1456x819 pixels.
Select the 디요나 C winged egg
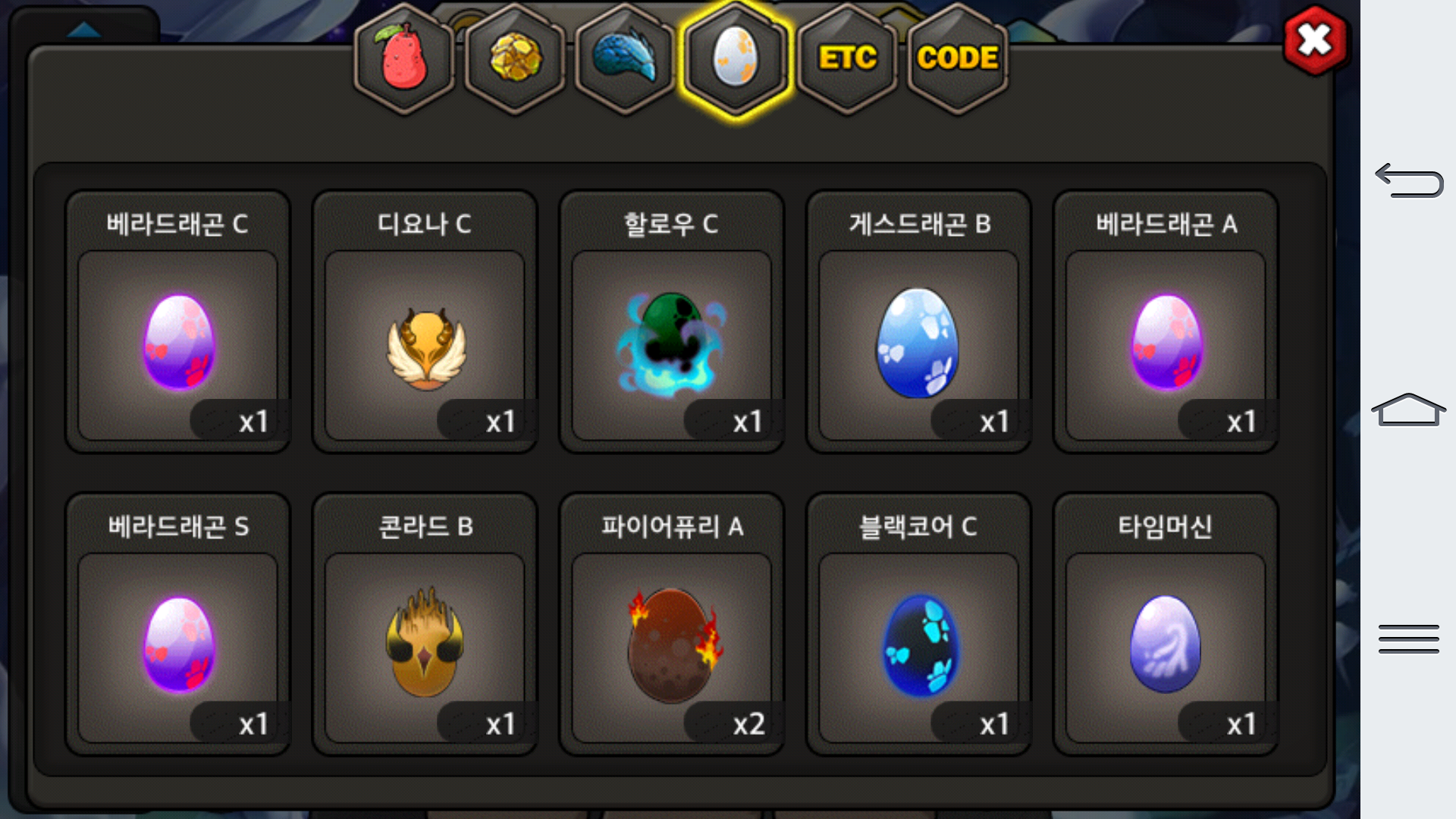pos(425,322)
